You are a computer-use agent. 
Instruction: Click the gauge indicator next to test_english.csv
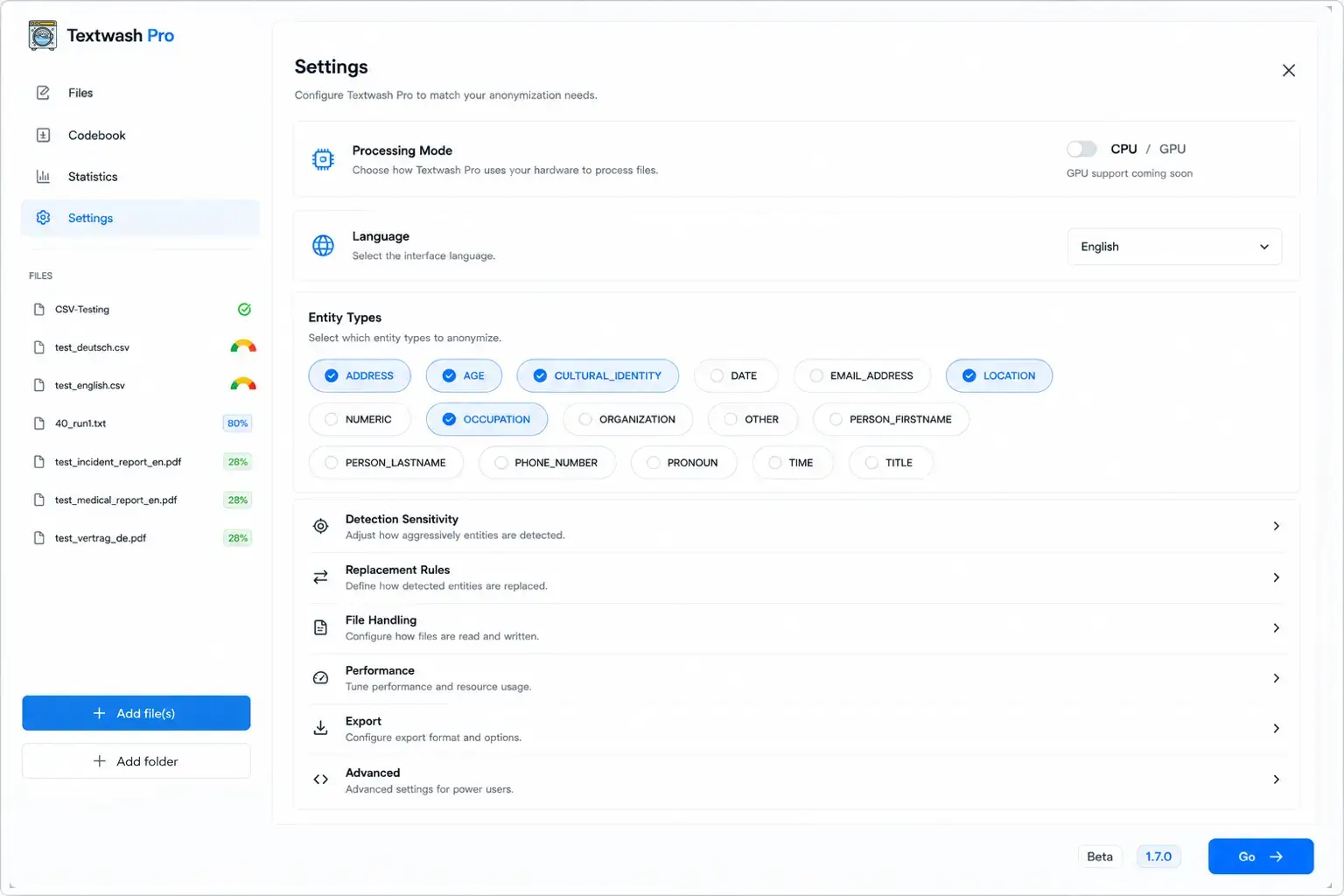(243, 384)
